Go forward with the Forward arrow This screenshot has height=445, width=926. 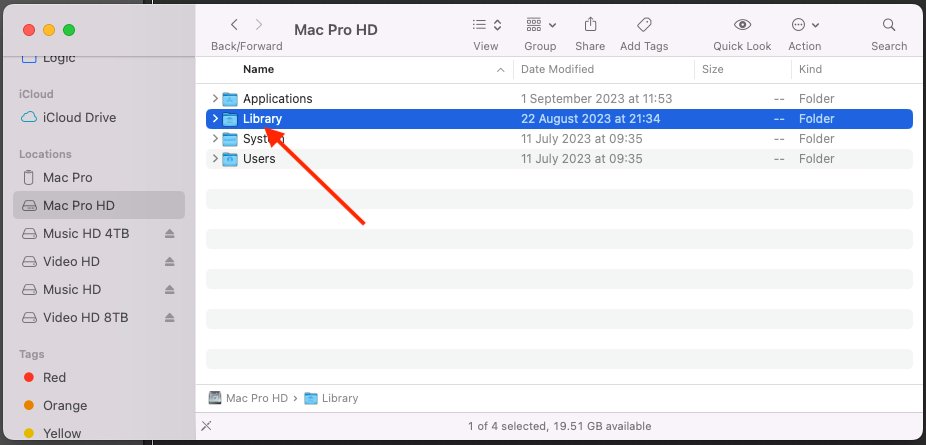tap(259, 25)
